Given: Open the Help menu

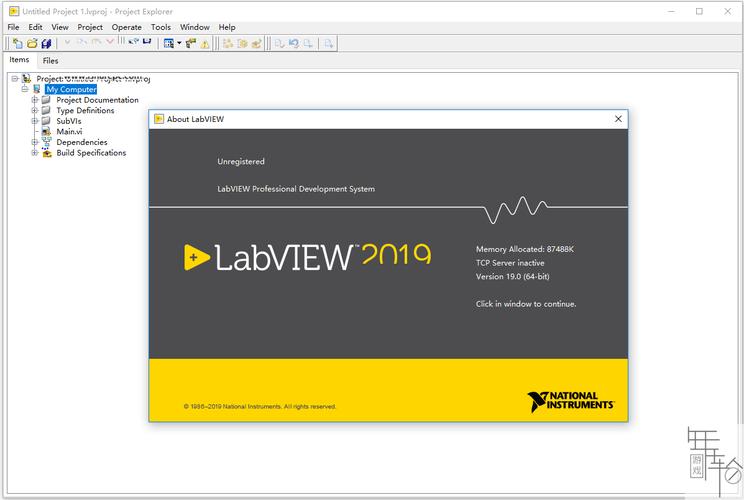Looking at the screenshot, I should [227, 27].
